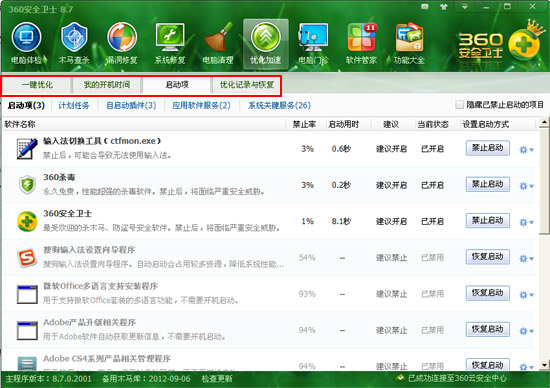The height and width of the screenshot is (388, 550).
Task: Open settings gear dropdown for Adobe产品升级 row
Action: coord(526,331)
